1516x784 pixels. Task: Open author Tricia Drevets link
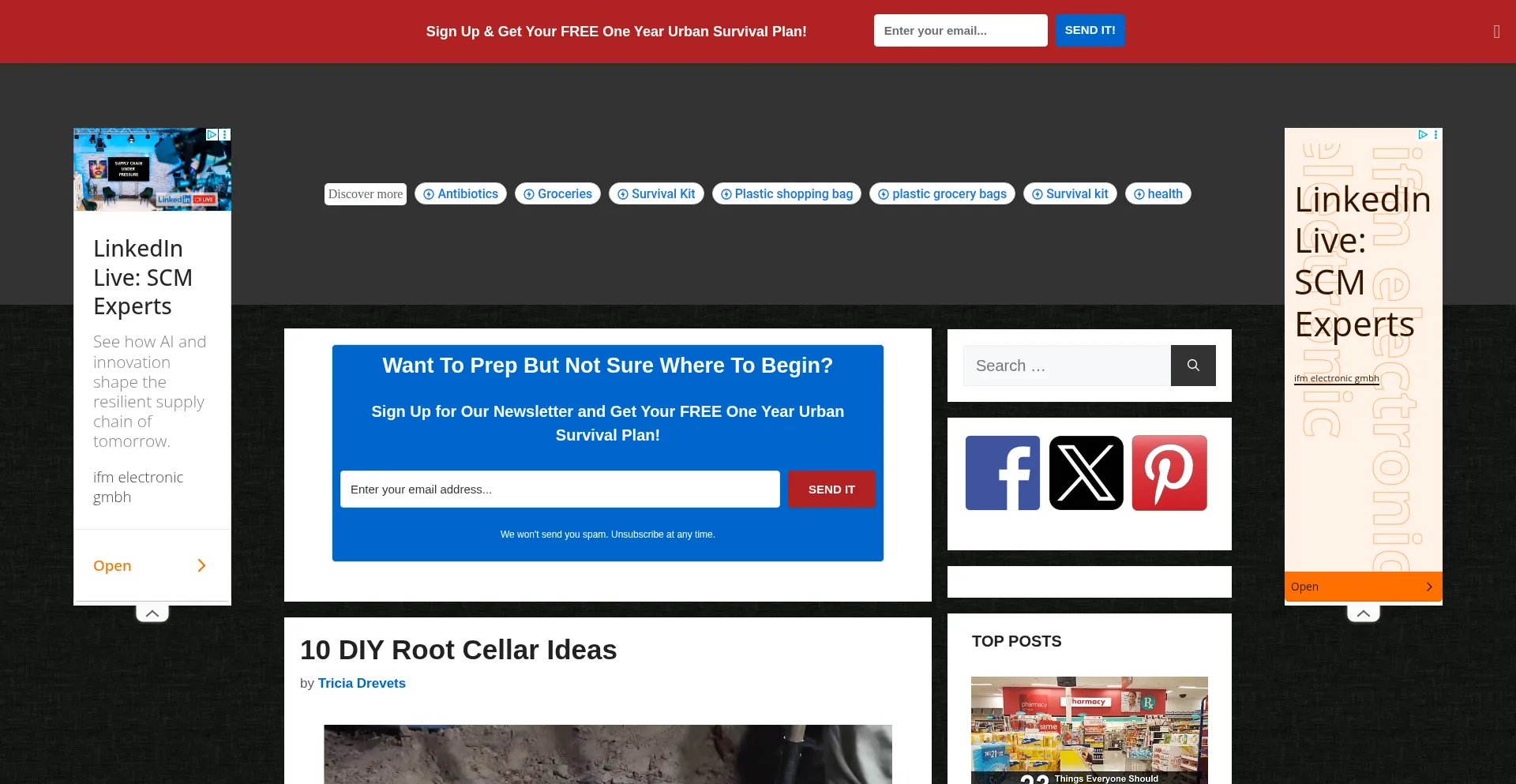pos(362,684)
